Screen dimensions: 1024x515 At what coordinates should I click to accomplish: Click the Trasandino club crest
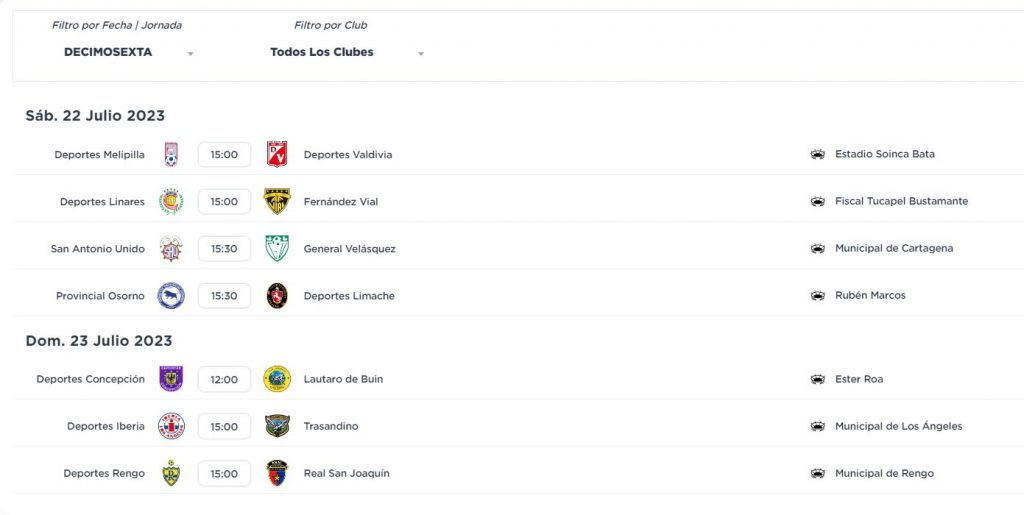tap(277, 426)
